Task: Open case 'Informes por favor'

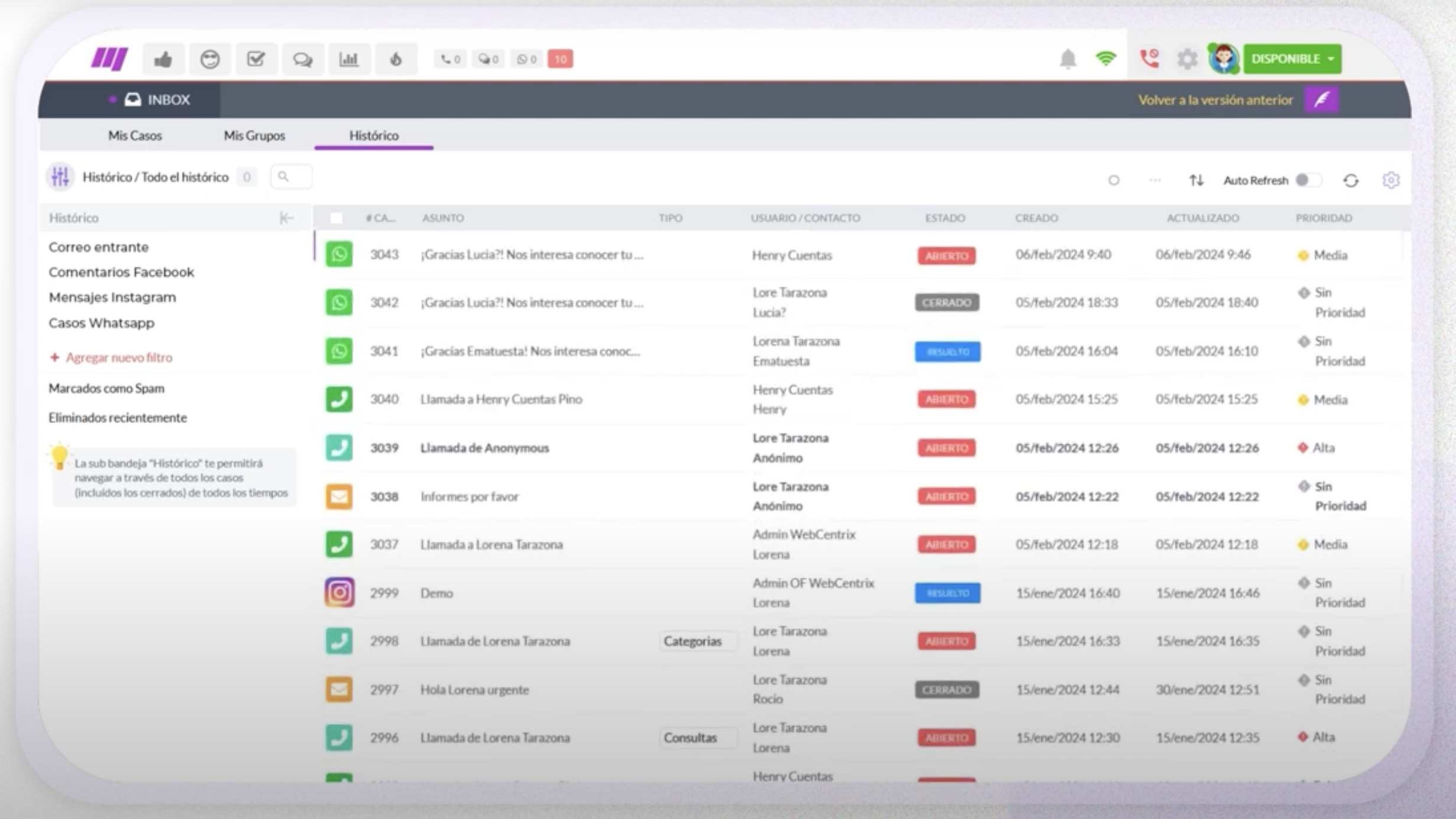Action: [470, 496]
